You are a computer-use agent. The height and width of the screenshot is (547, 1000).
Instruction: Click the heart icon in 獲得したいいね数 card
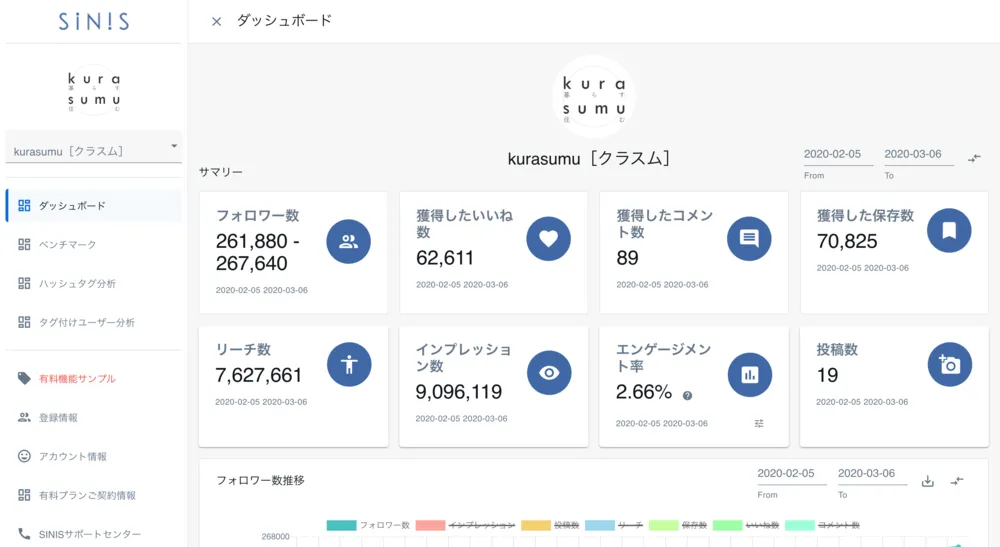click(x=548, y=238)
